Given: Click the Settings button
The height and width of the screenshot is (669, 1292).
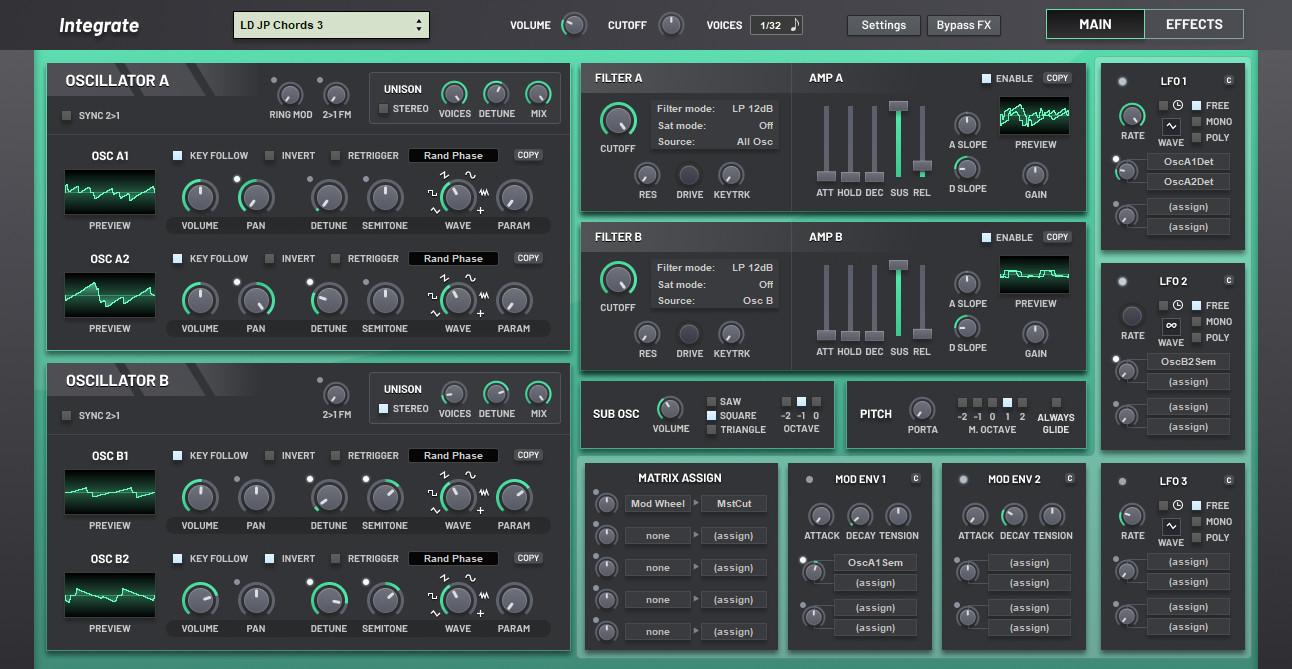Looking at the screenshot, I should (x=883, y=25).
